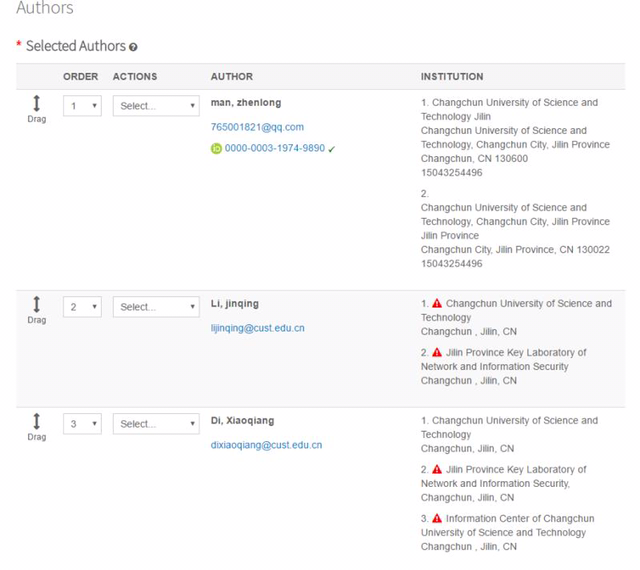Open order dropdown for author 1

tap(82, 105)
